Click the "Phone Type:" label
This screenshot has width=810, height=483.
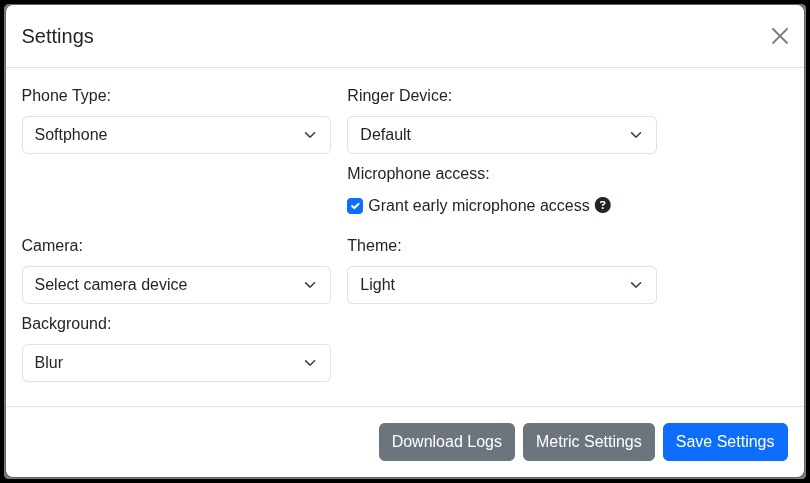[x=66, y=96]
